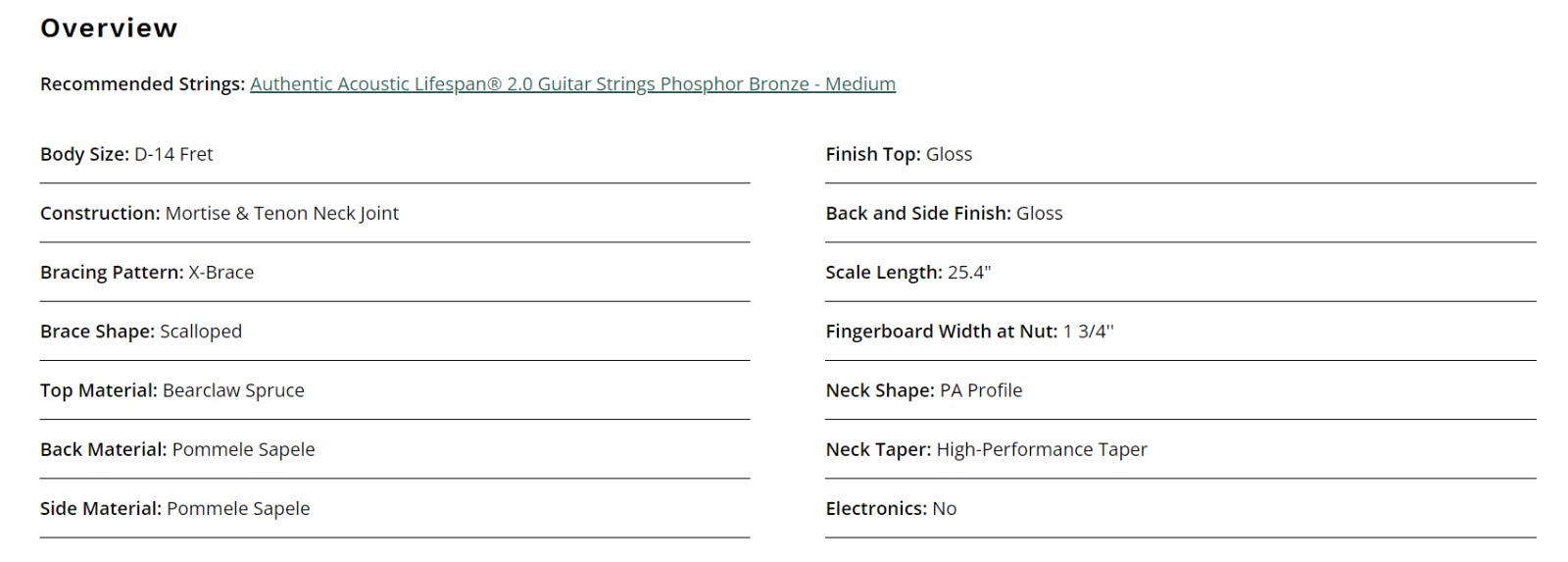1568x562 pixels.
Task: Select the Body Size D-14 Fret row
Action: [395, 154]
